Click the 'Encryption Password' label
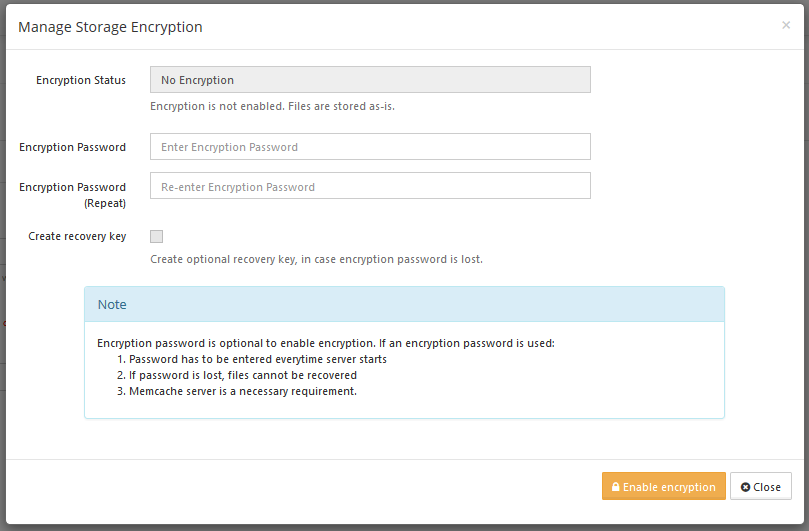This screenshot has width=809, height=531. (x=73, y=147)
